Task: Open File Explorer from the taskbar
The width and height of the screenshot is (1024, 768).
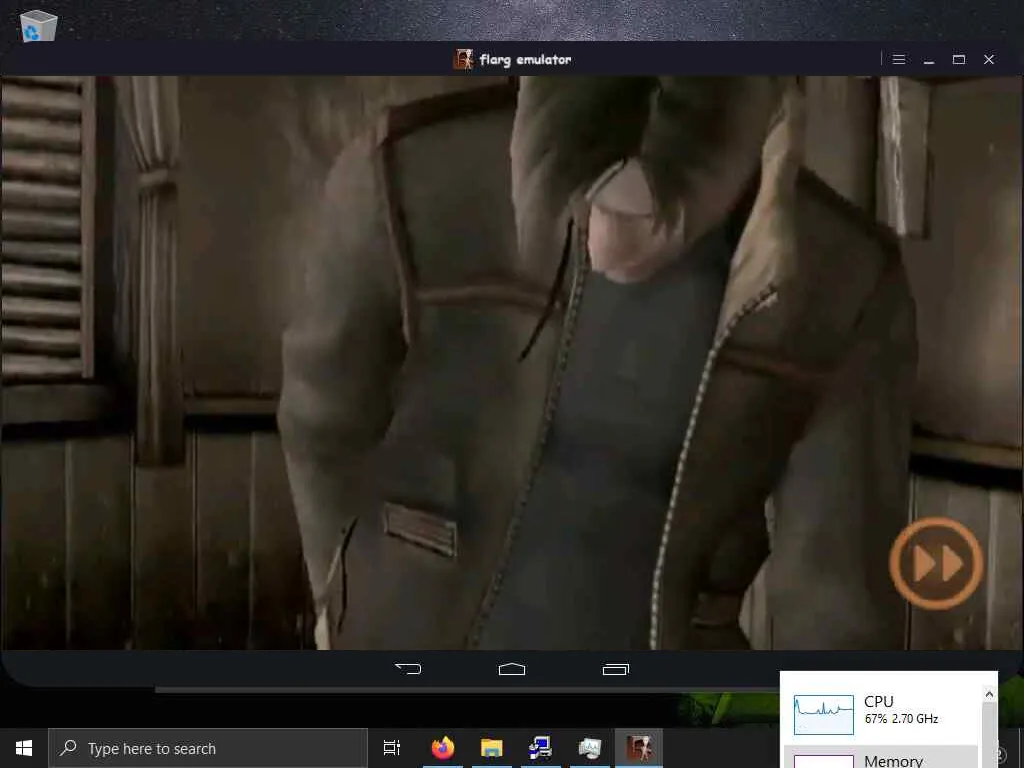Action: click(492, 748)
